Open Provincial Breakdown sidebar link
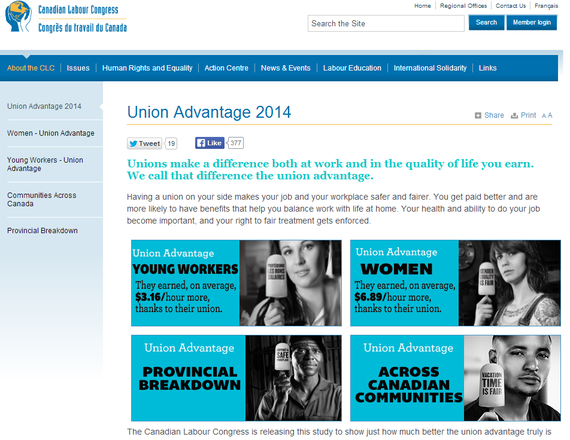Viewport: 570px width, 440px height. click(42, 231)
